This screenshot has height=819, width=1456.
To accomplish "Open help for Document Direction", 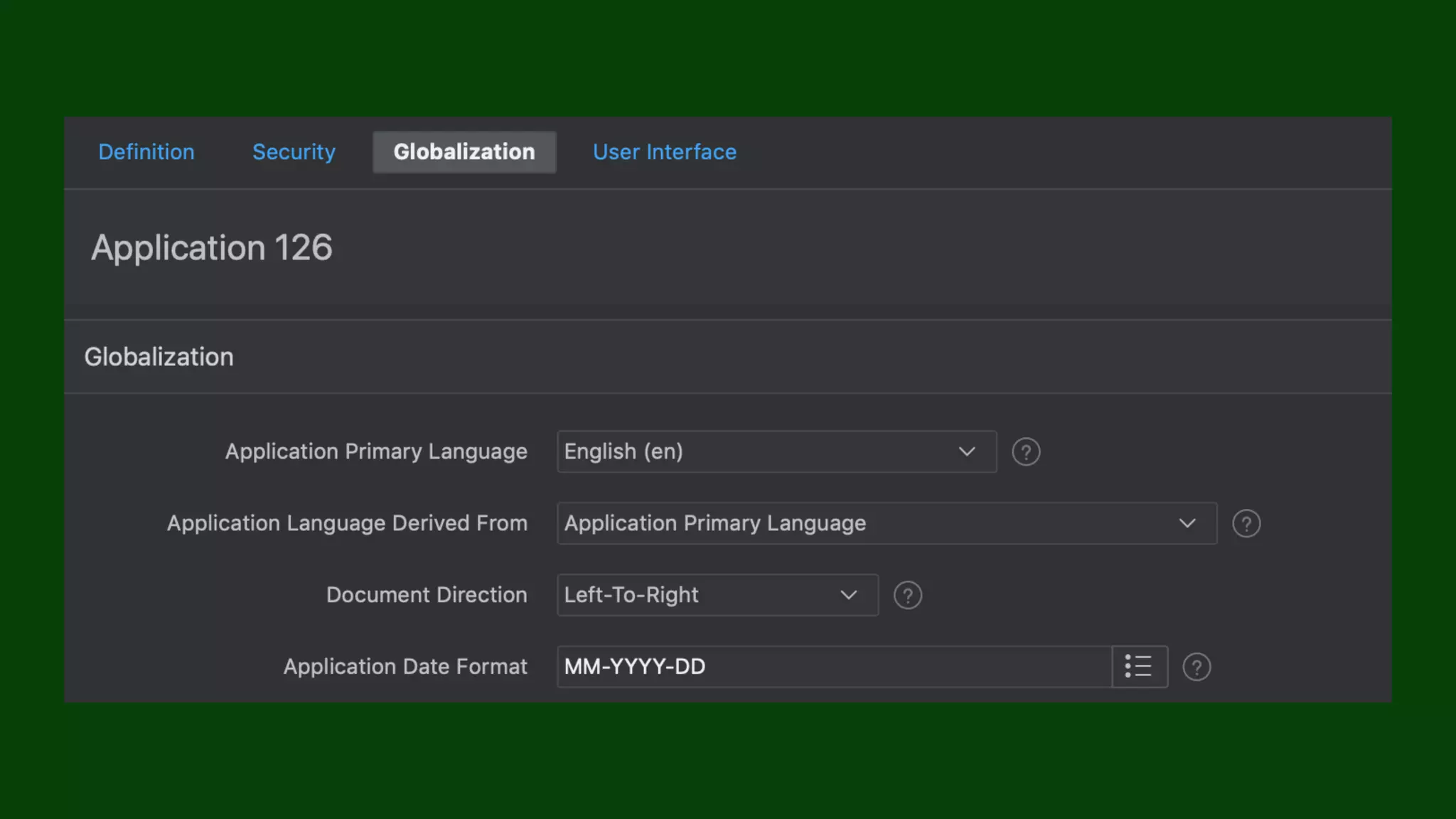I will coord(907,595).
